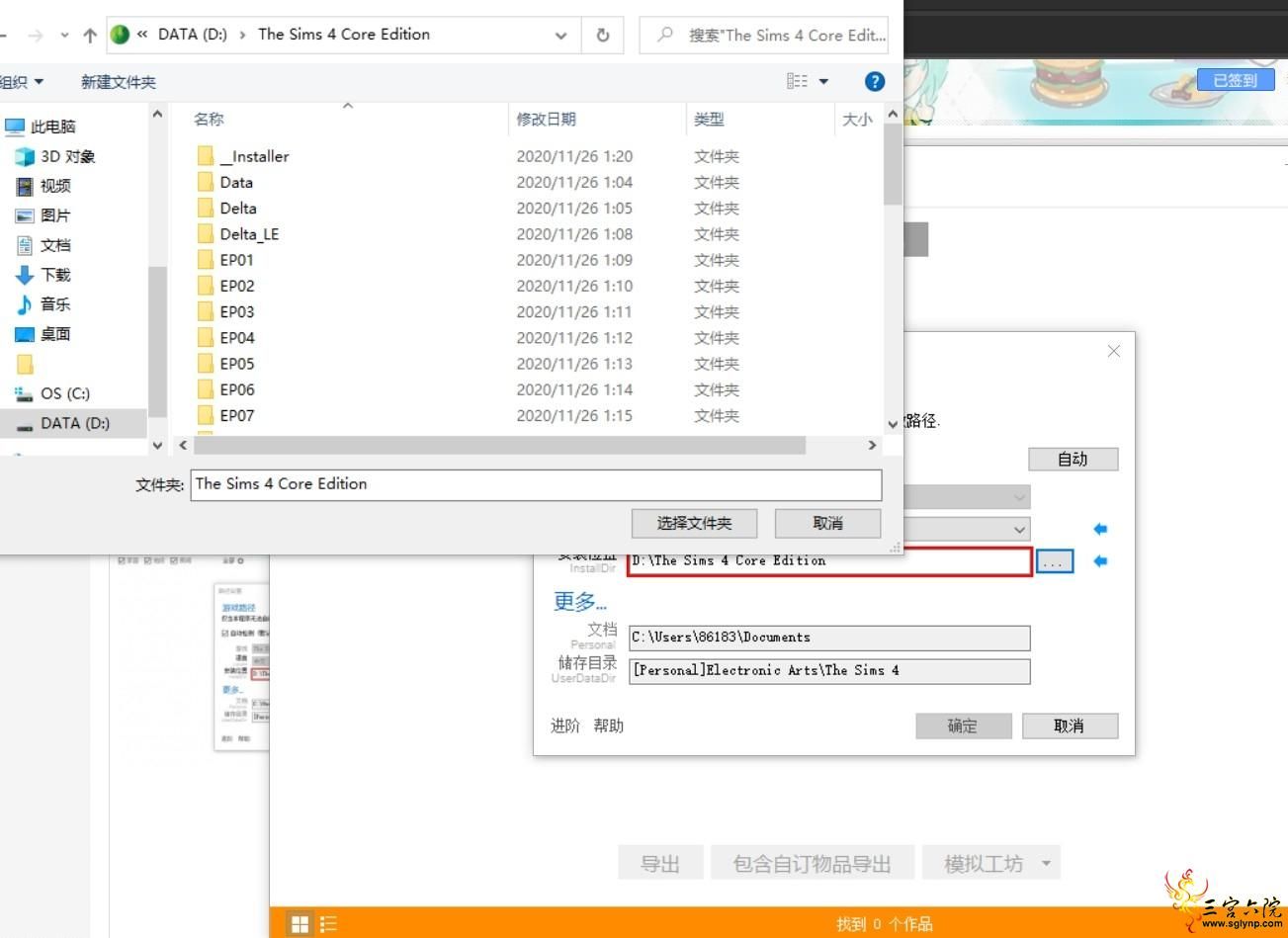Screen dimensions: 1288x938
Task: Click the 导出 button
Action: [660, 864]
